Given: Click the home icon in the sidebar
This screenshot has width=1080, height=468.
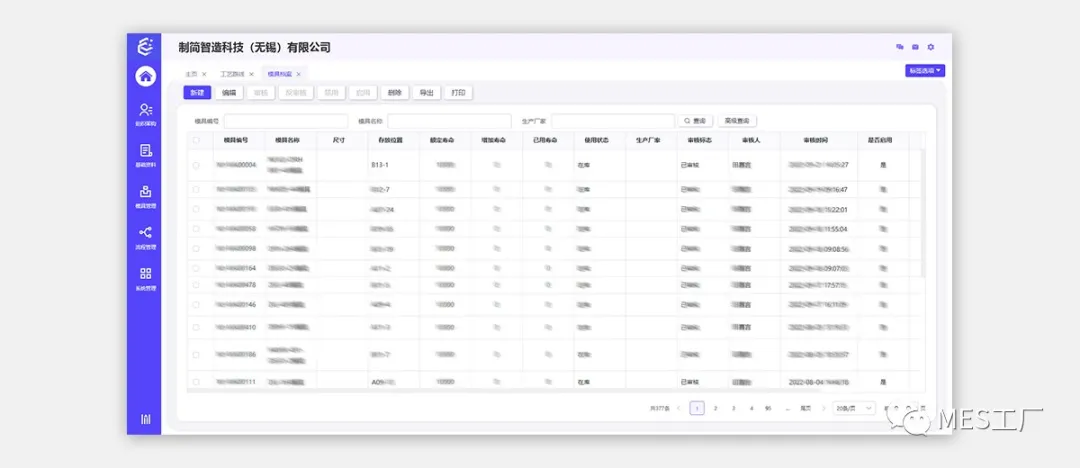Looking at the screenshot, I should click(x=146, y=76).
